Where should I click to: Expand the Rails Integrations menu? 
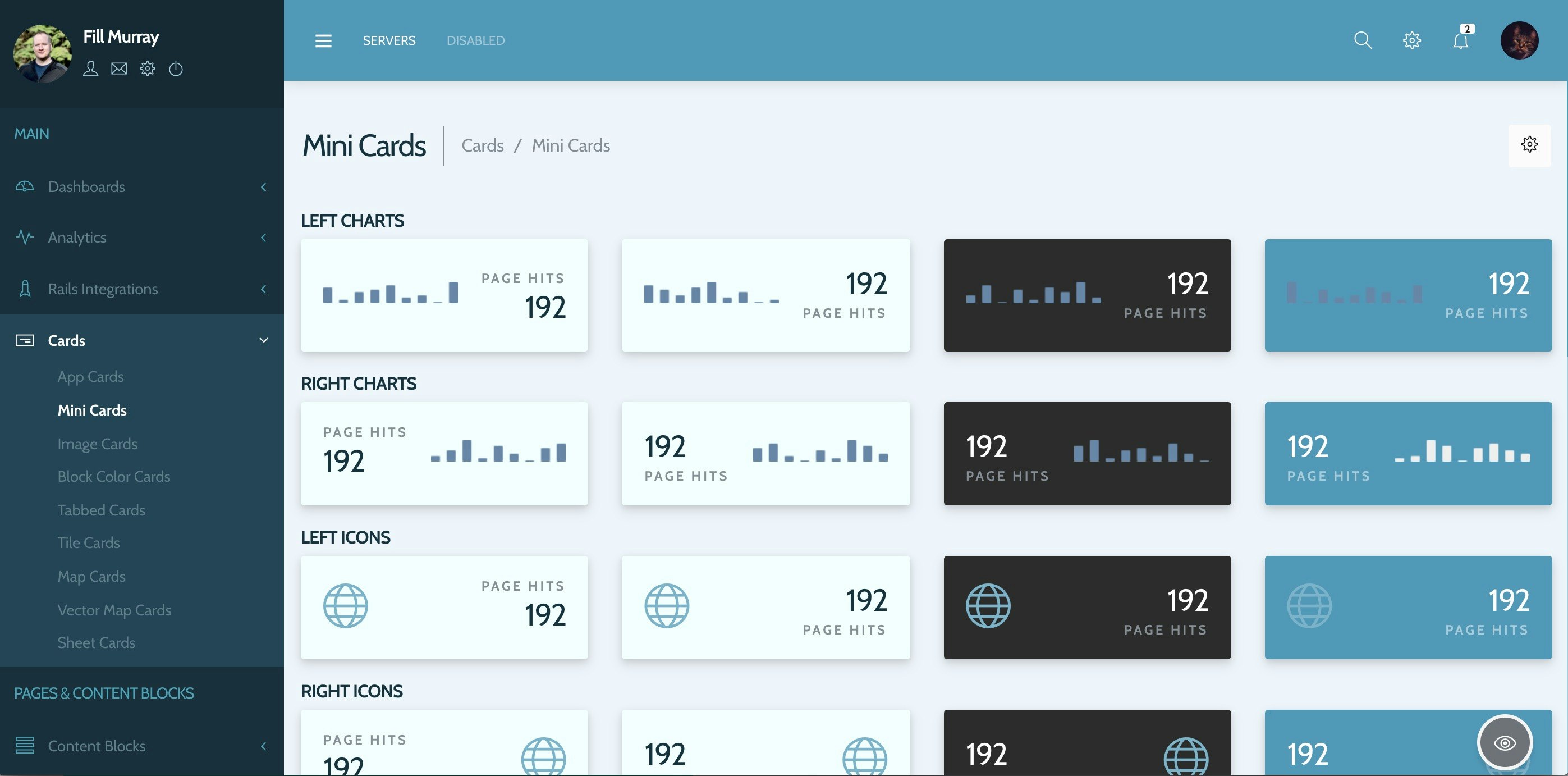263,289
